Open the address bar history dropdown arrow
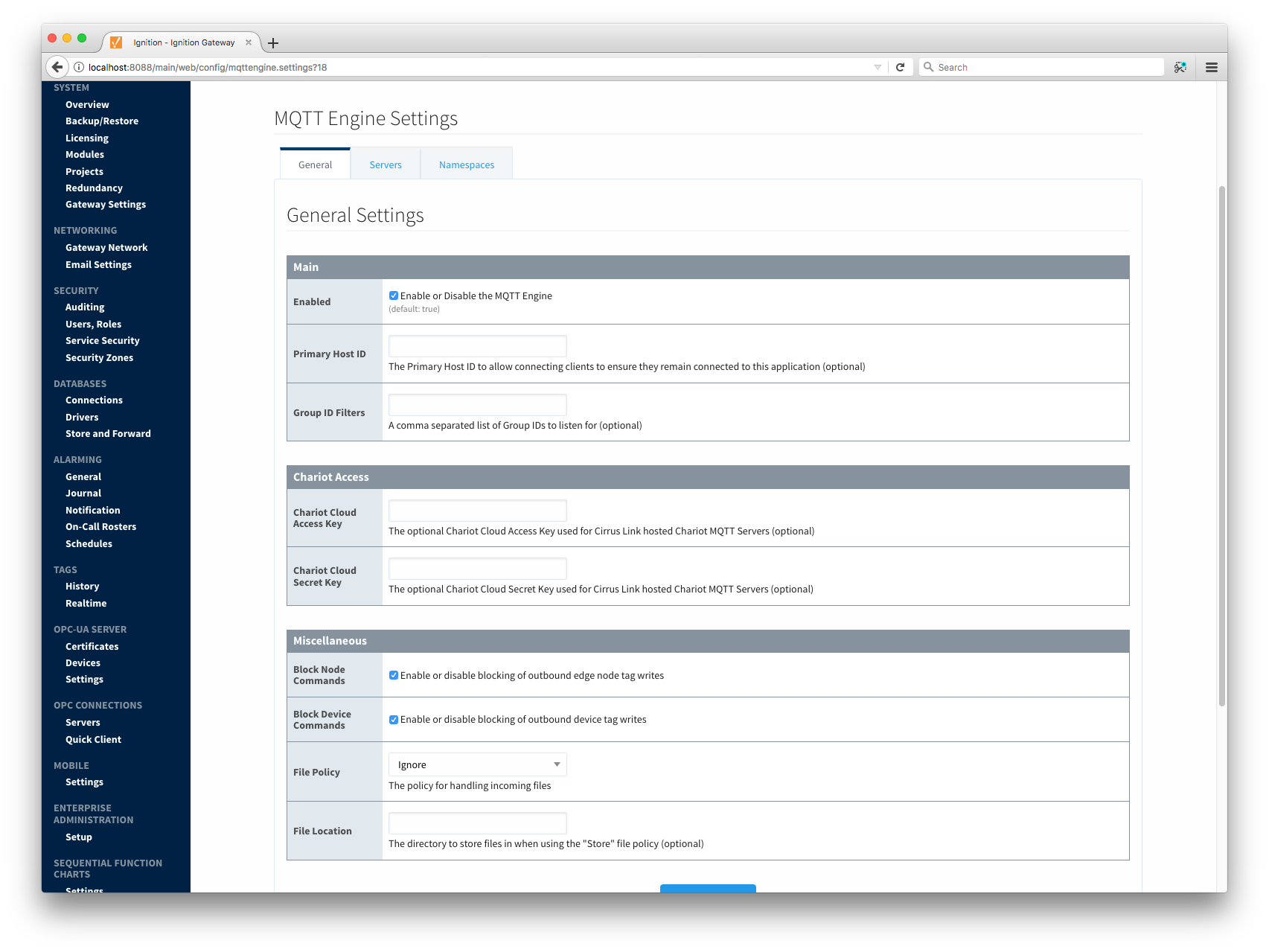Screen dimensions: 1269x952 pos(878,67)
